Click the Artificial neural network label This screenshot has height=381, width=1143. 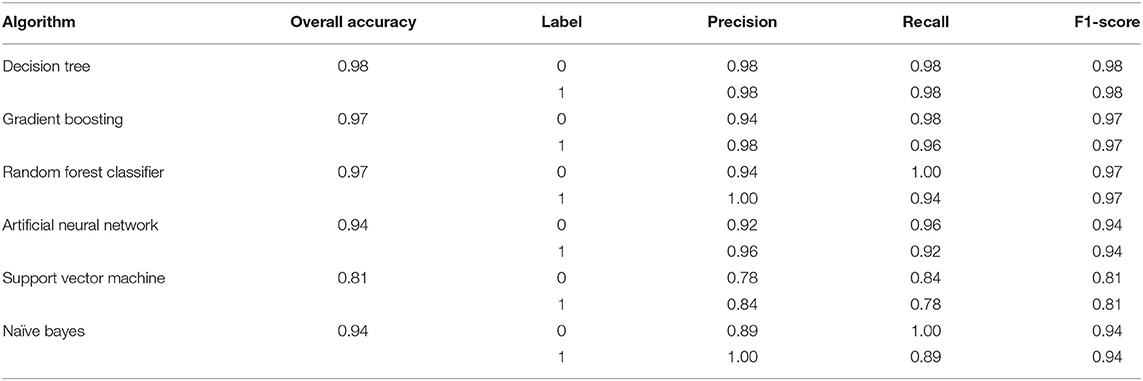click(x=70, y=225)
